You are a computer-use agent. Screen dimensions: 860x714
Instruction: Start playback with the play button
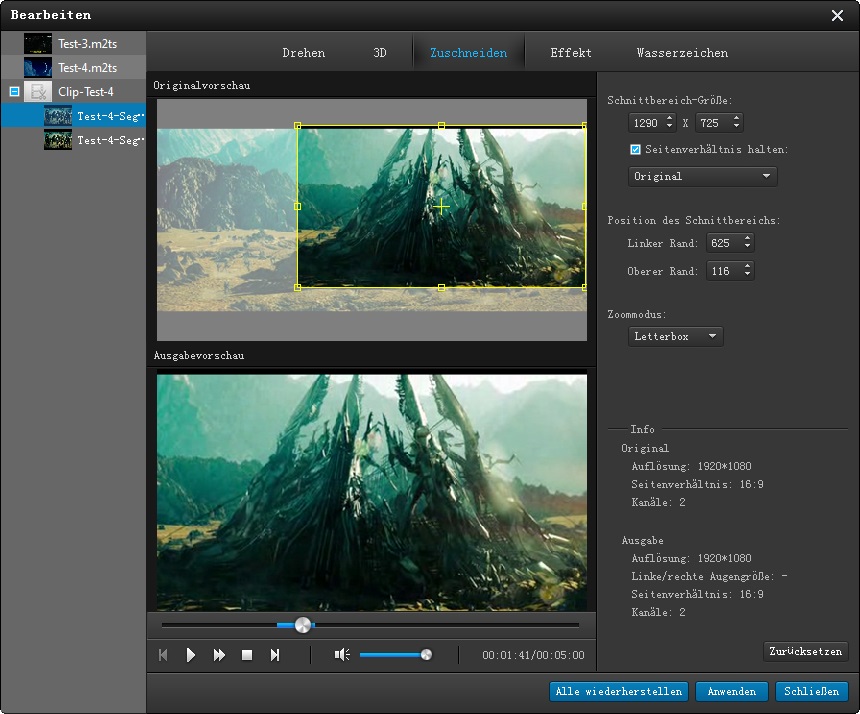(x=190, y=655)
